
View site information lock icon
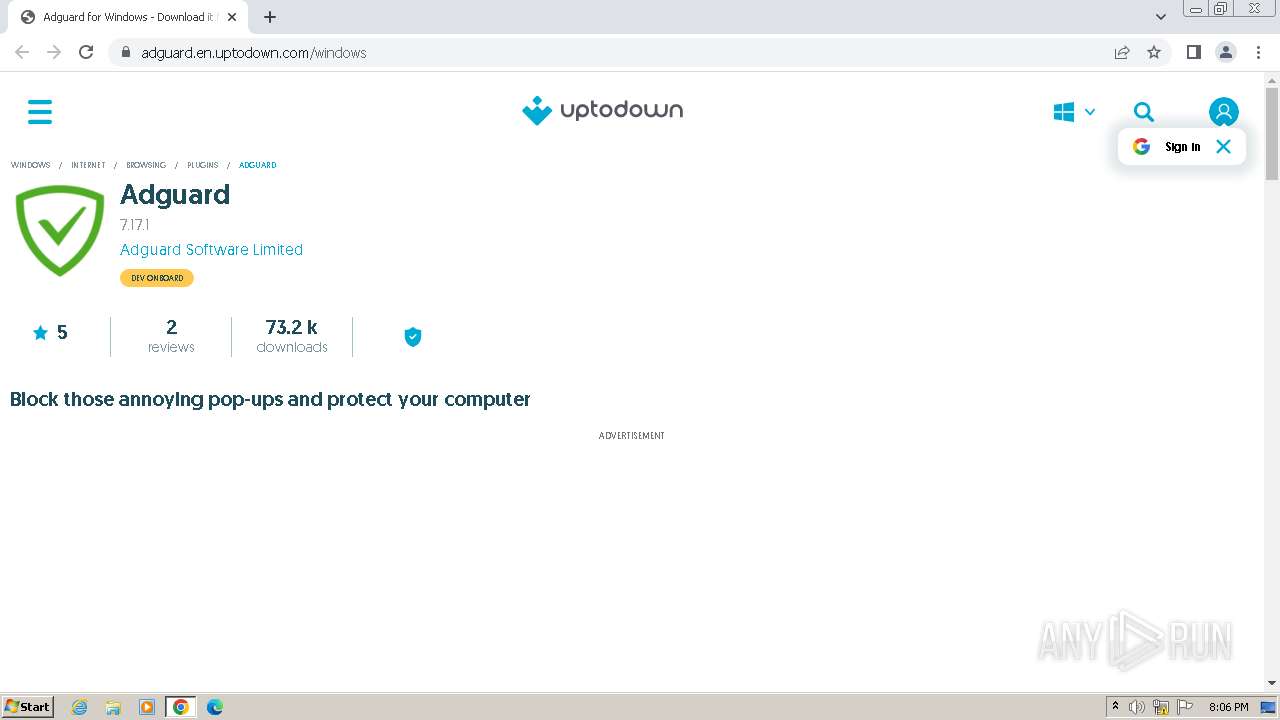pyautogui.click(x=125, y=52)
